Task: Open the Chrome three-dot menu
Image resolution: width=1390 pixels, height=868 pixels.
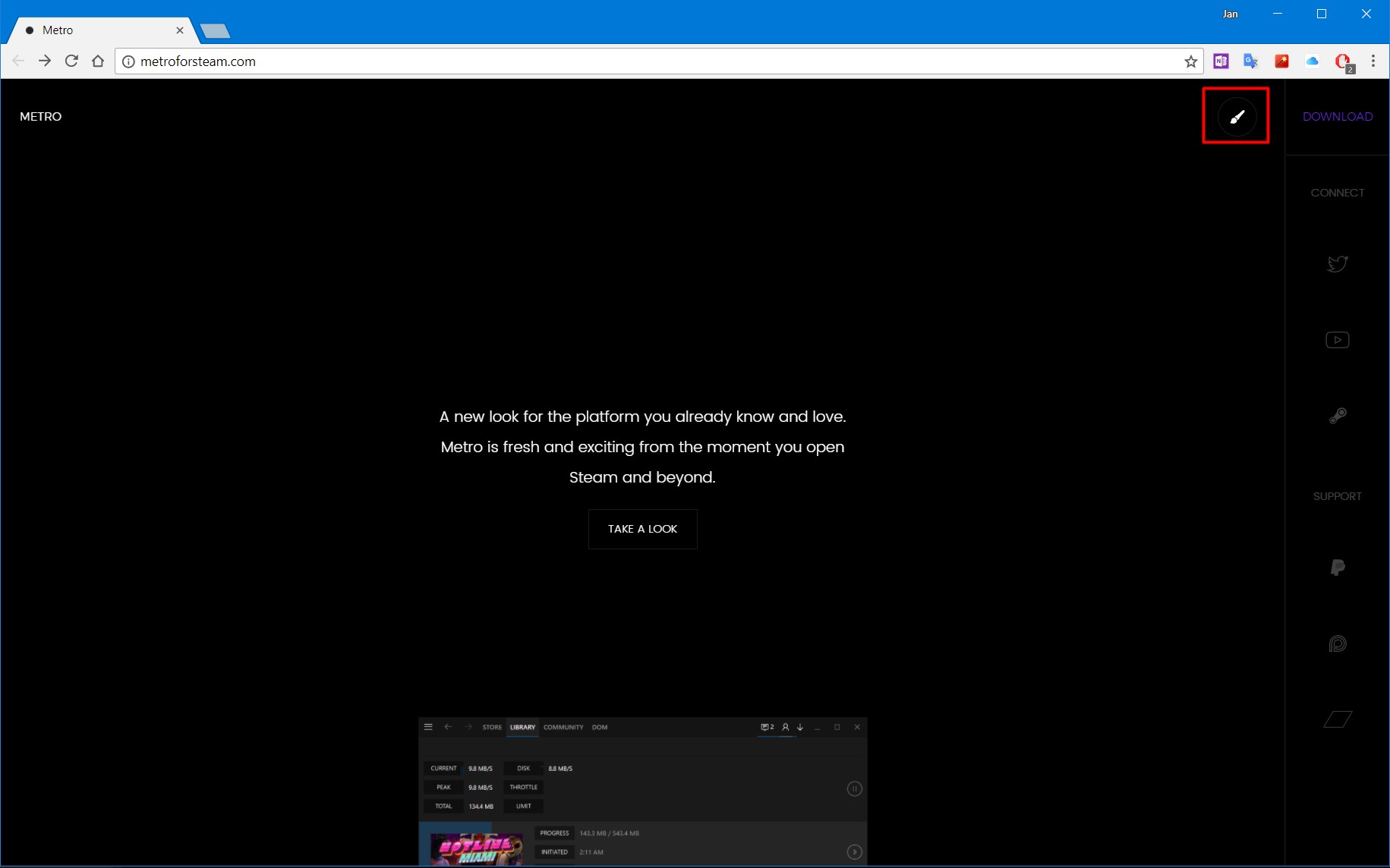Action: pyautogui.click(x=1373, y=61)
